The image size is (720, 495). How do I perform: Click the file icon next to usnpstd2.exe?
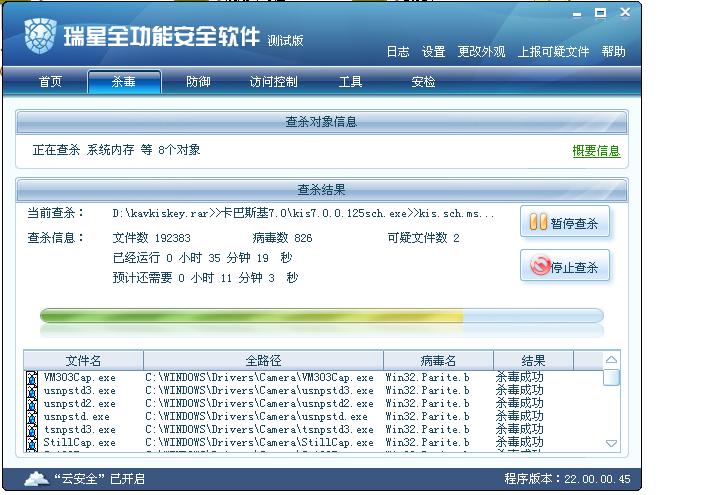point(32,404)
